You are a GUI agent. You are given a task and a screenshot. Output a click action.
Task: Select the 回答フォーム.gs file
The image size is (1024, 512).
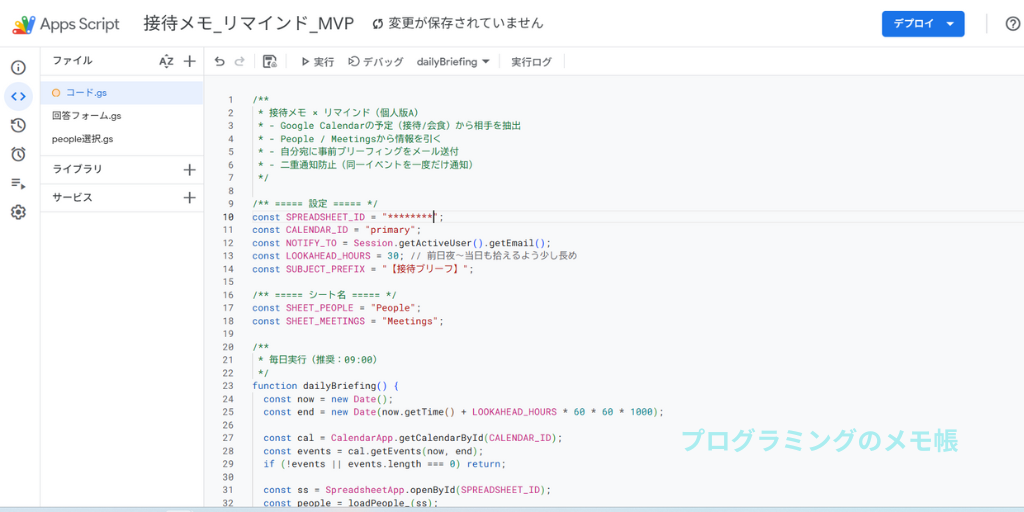click(x=87, y=116)
